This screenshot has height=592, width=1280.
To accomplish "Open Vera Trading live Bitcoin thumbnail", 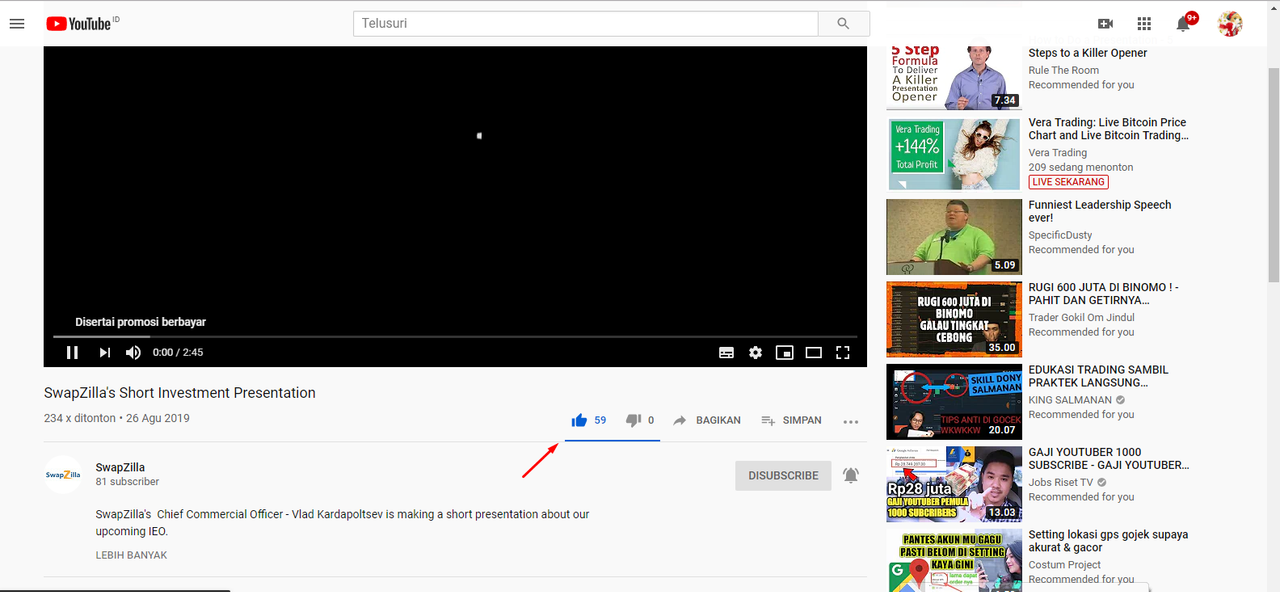I will coord(954,154).
